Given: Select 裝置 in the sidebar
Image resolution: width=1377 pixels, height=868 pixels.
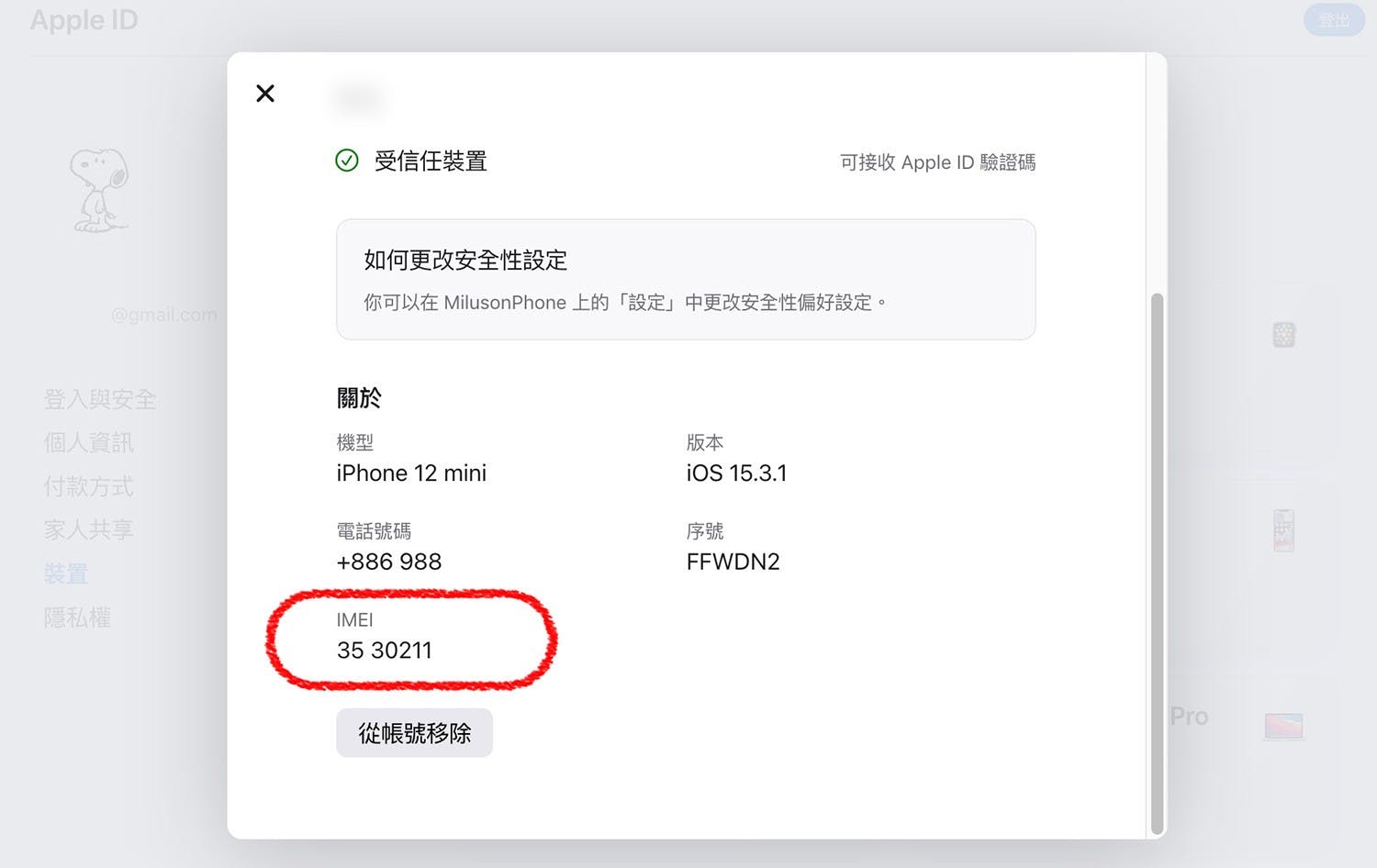Looking at the screenshot, I should pos(66,574).
